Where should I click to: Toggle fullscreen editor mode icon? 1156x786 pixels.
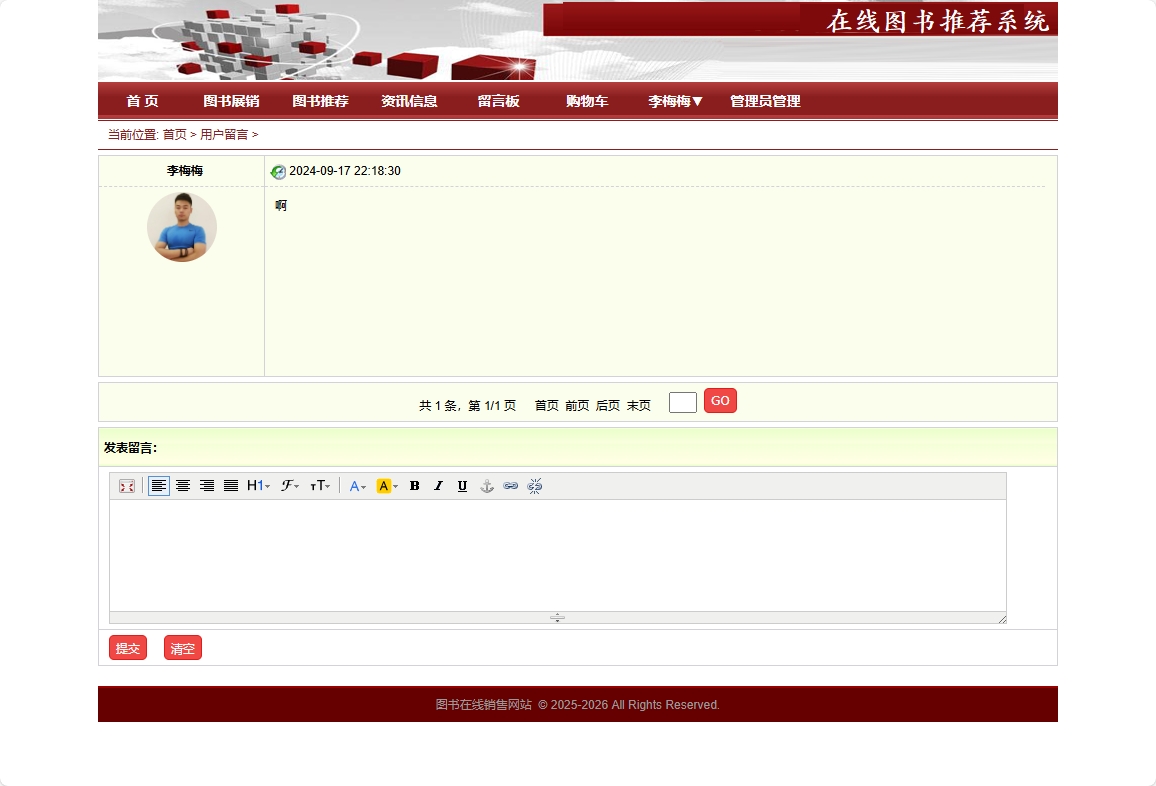coord(127,486)
